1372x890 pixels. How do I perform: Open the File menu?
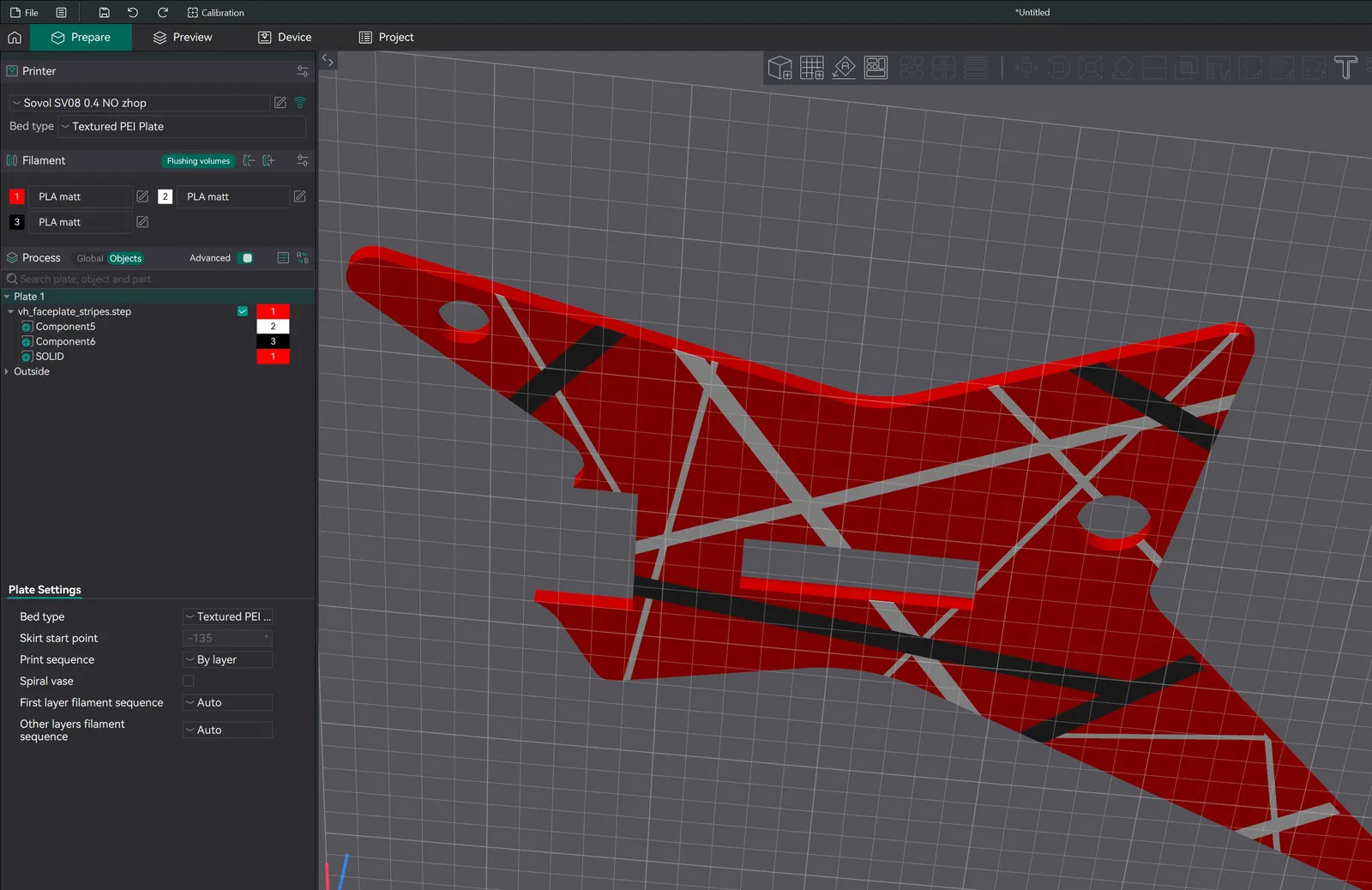pos(24,13)
